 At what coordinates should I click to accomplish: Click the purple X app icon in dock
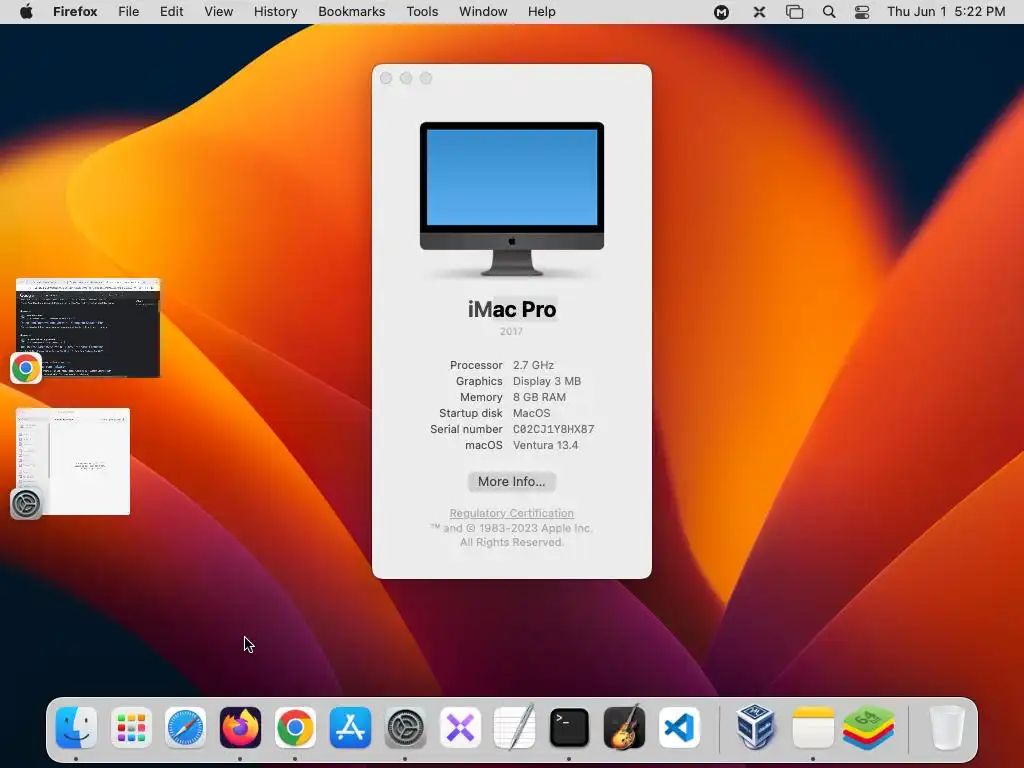[460, 727]
